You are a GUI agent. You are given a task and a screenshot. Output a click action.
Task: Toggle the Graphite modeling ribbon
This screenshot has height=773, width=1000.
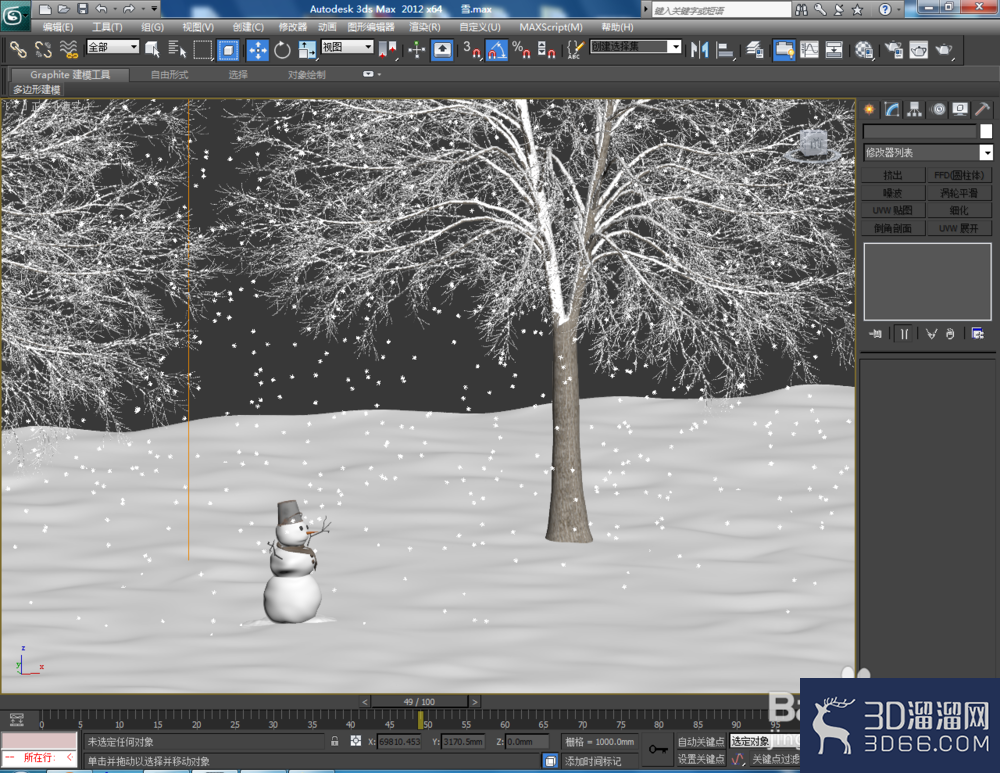click(x=784, y=50)
